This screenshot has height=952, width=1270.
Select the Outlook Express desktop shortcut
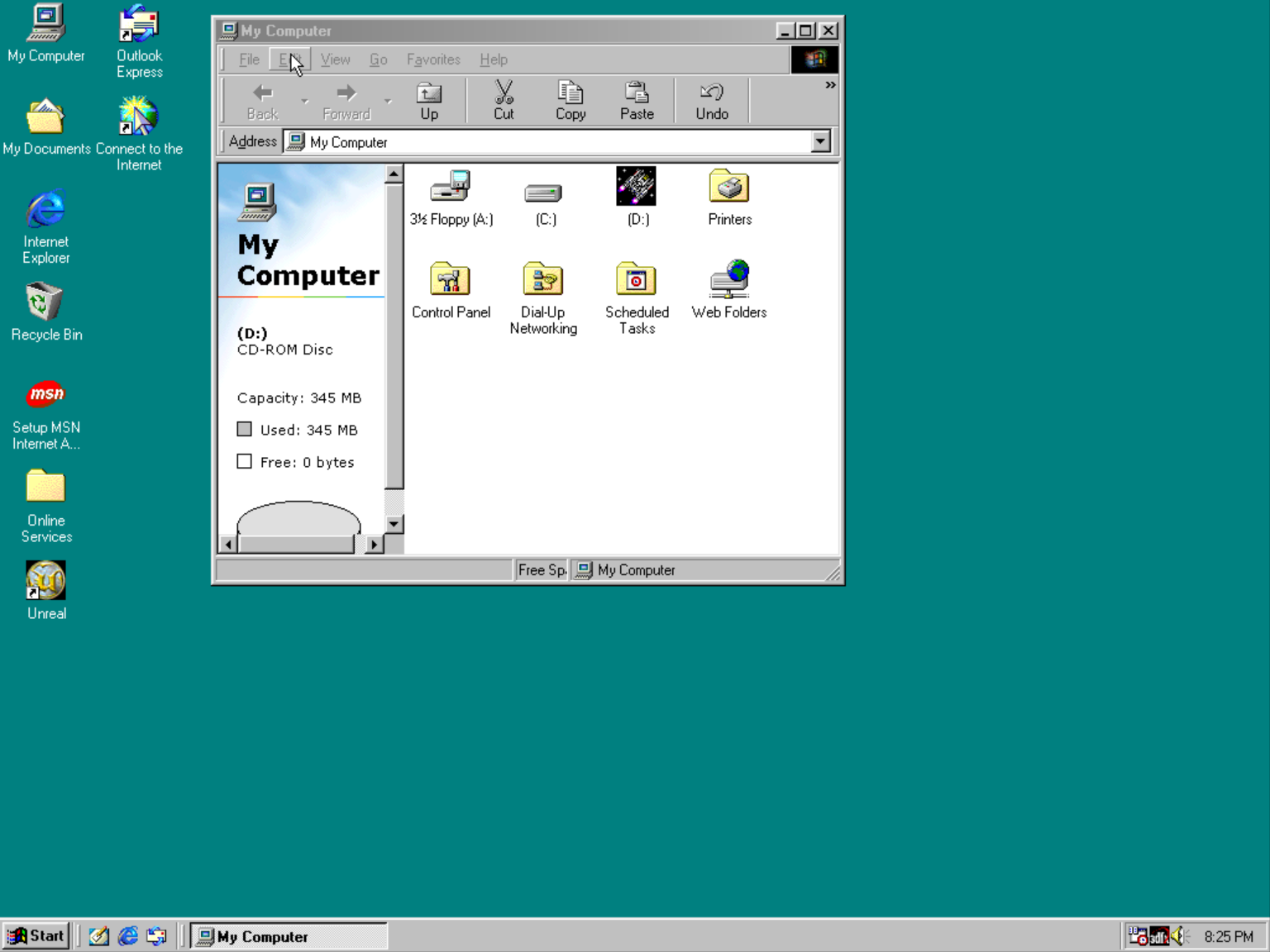pos(139,41)
